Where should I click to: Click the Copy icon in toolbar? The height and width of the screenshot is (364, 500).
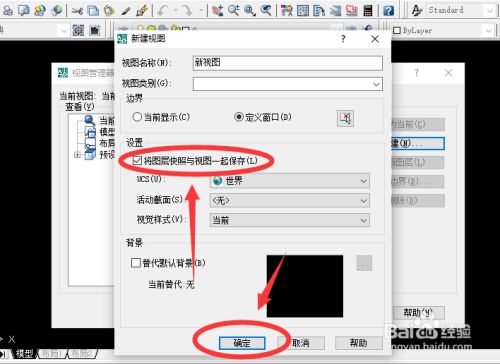93,11
